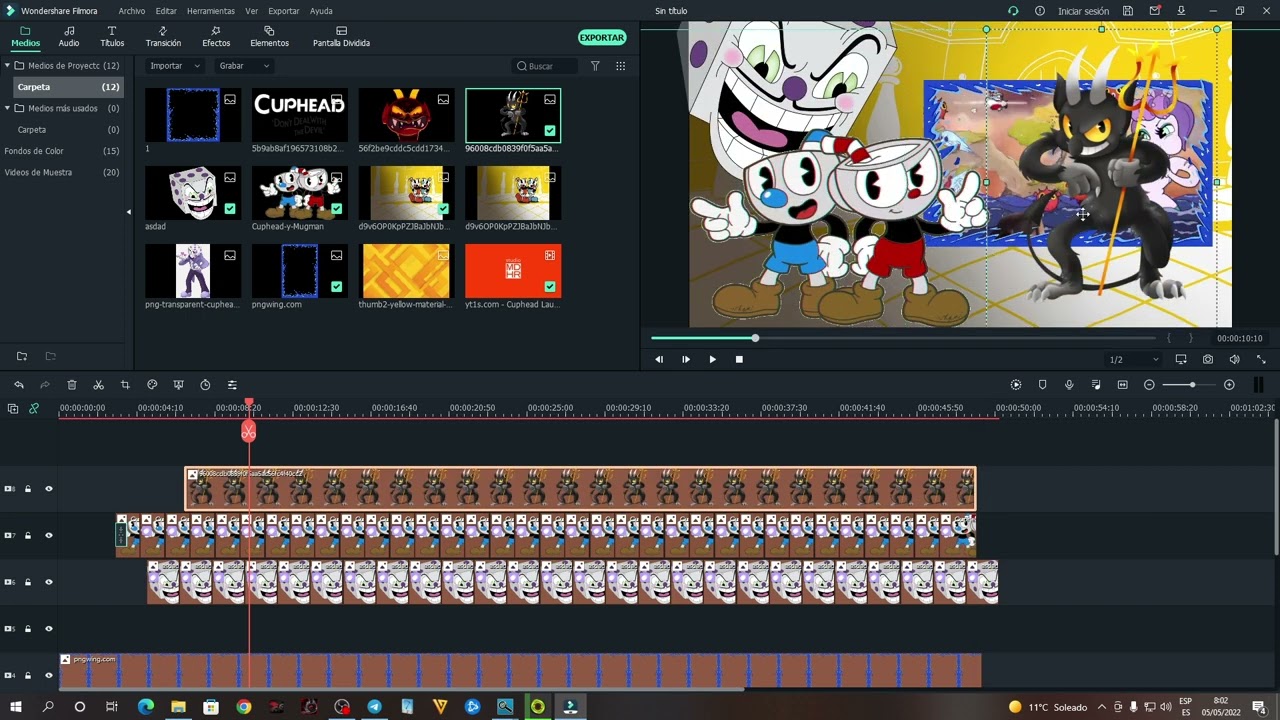1280x720 pixels.
Task: Select the asdad King Dice thumbnail
Action: pos(193,193)
